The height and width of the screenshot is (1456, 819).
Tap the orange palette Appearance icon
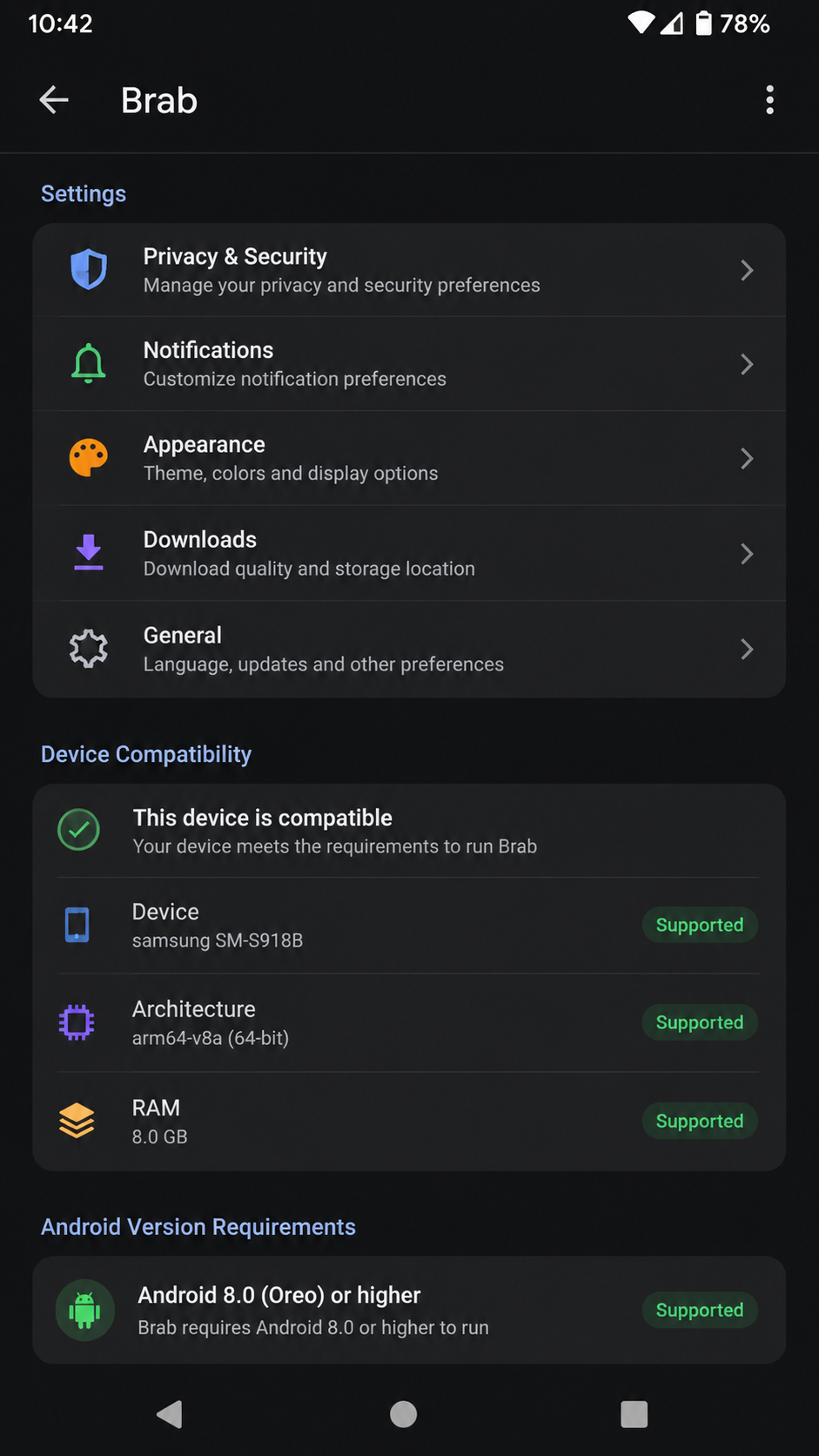click(89, 458)
